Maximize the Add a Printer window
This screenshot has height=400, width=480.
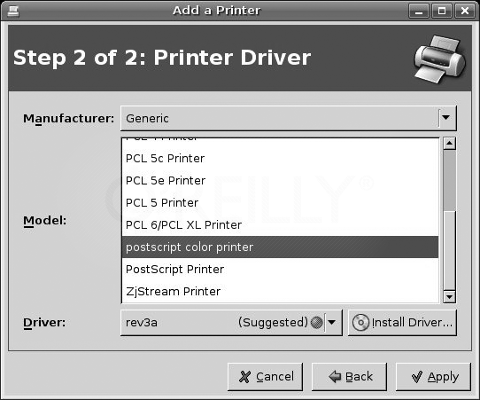(442, 11)
